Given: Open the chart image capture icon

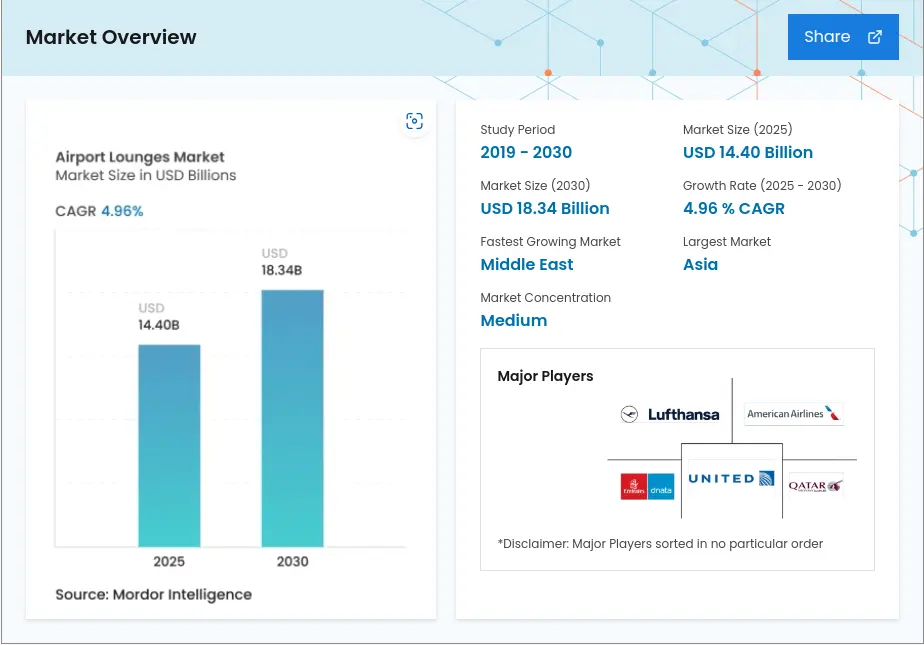Looking at the screenshot, I should (x=414, y=122).
